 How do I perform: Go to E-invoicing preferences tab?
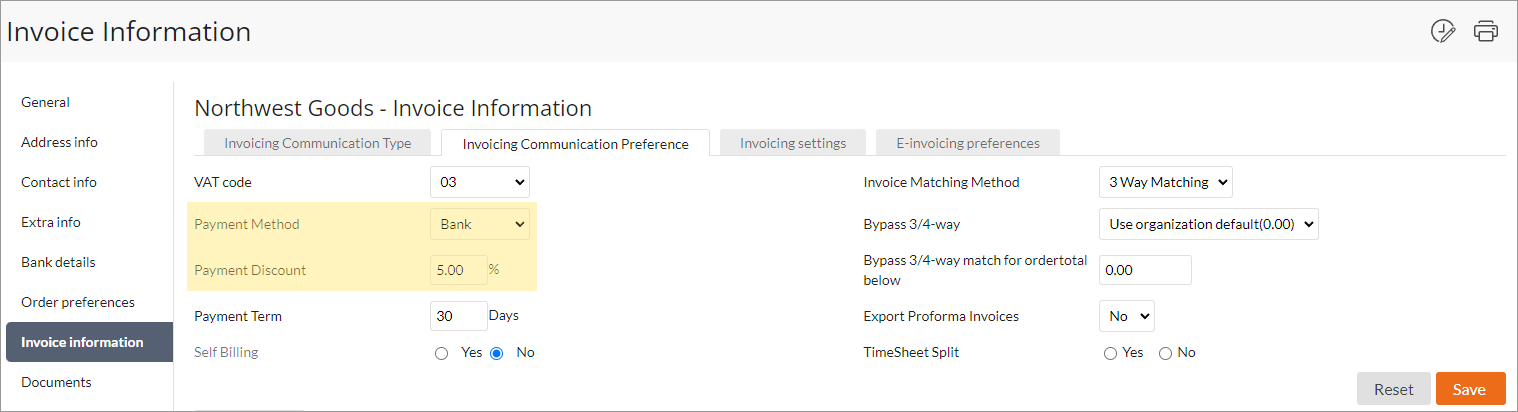pyautogui.click(x=968, y=143)
